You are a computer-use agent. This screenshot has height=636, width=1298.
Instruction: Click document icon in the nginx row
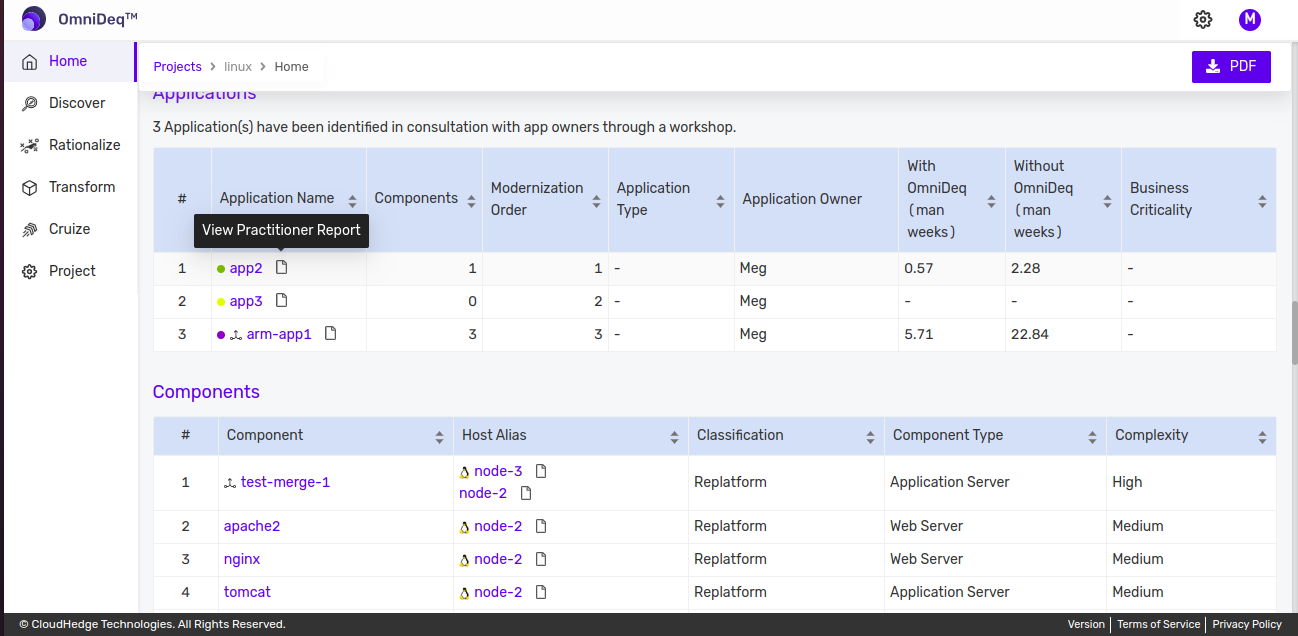(x=541, y=559)
